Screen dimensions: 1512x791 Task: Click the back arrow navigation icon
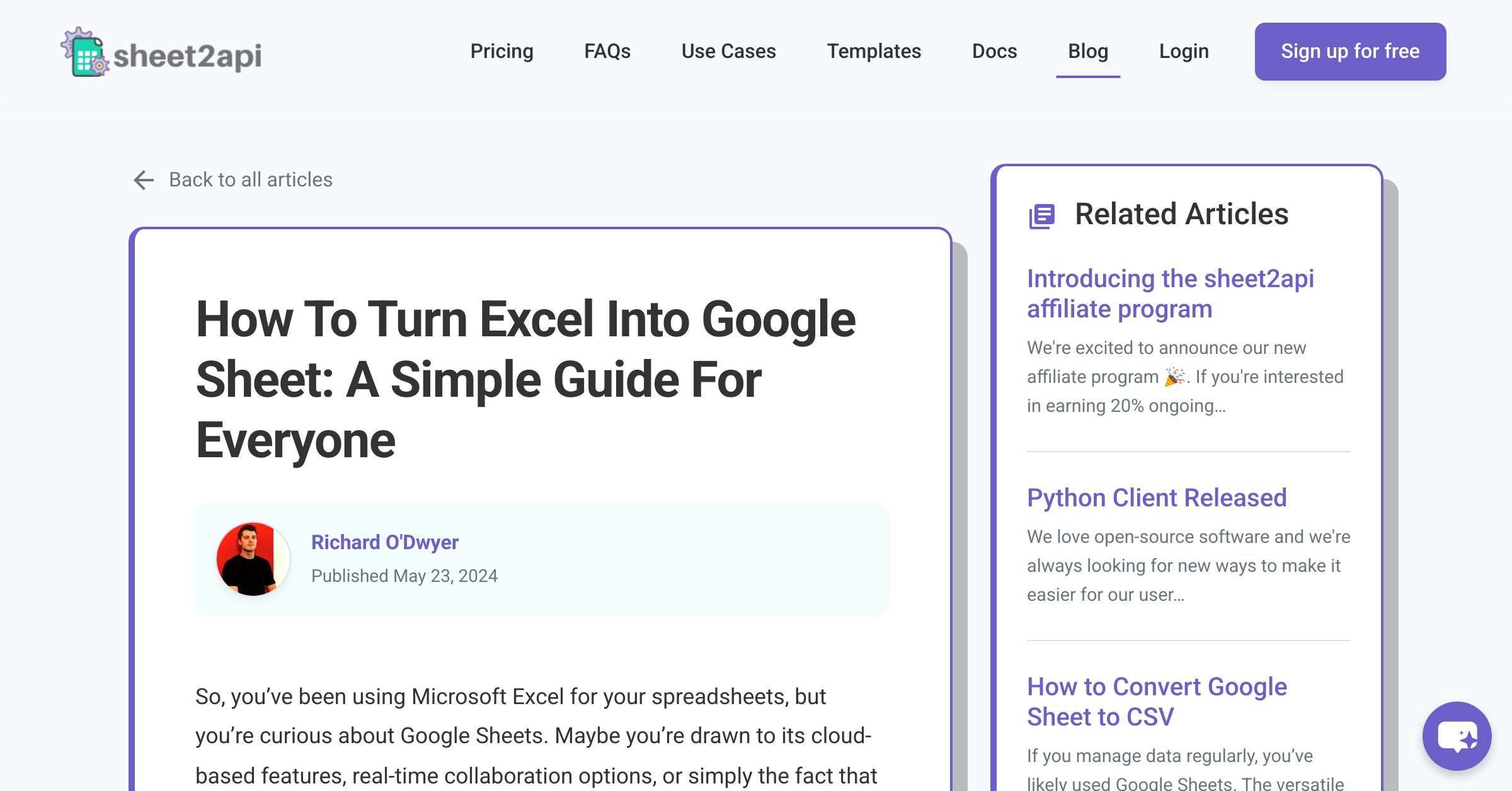(x=143, y=180)
